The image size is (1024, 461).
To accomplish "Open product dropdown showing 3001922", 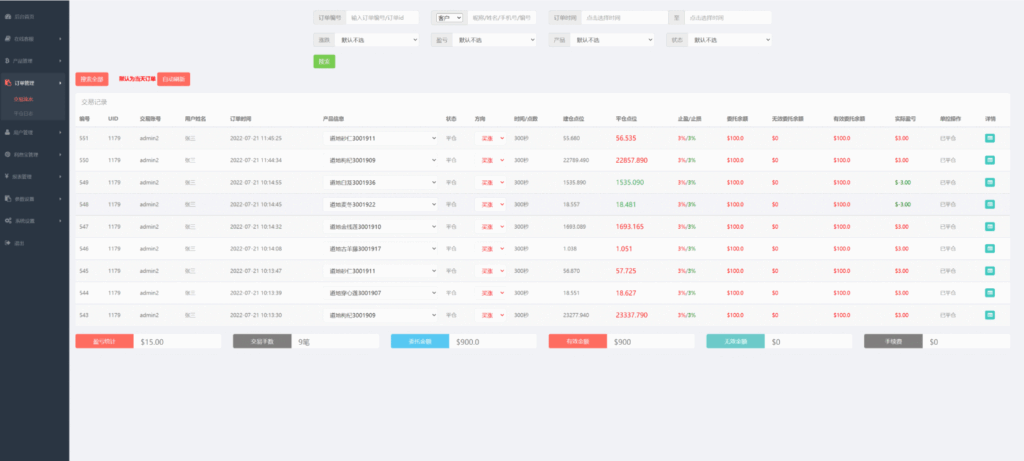I will tap(381, 204).
